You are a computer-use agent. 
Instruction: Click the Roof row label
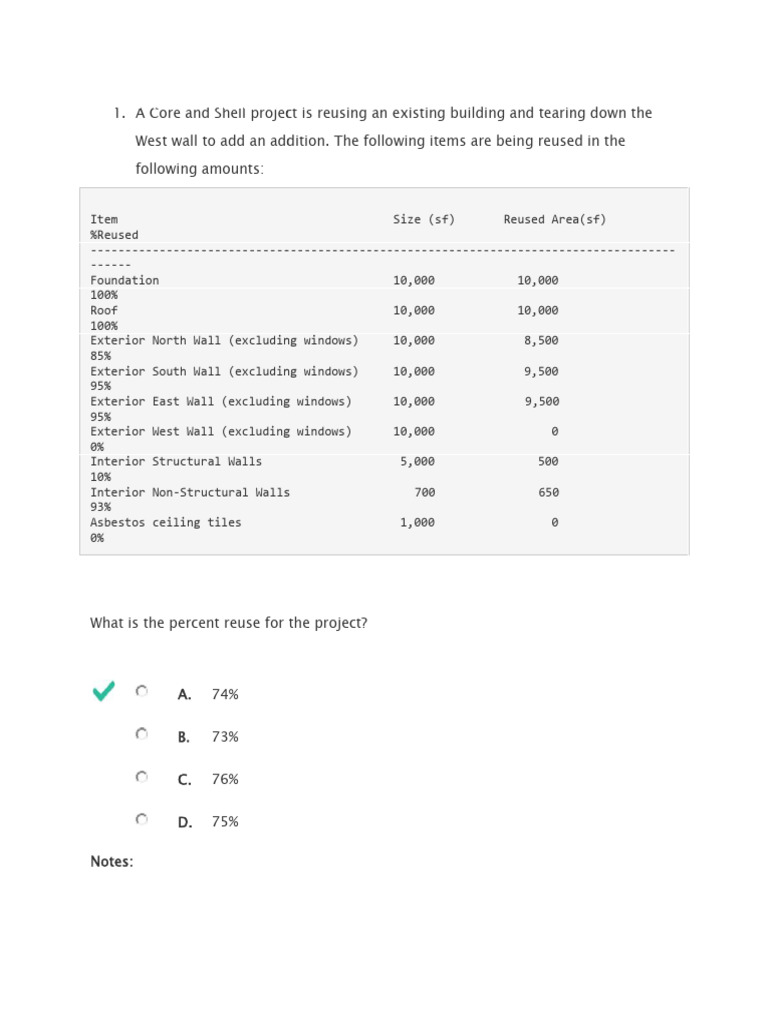point(104,310)
